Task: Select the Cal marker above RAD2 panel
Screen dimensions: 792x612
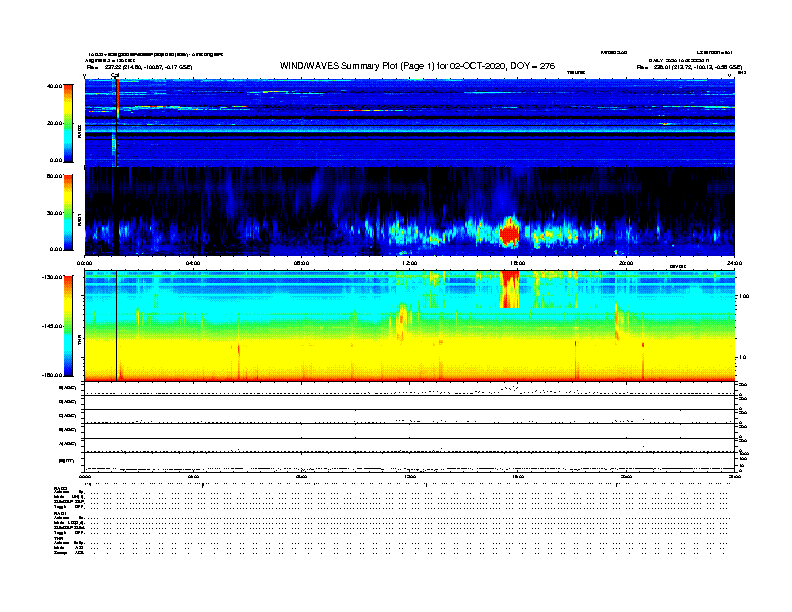Action: [x=115, y=75]
